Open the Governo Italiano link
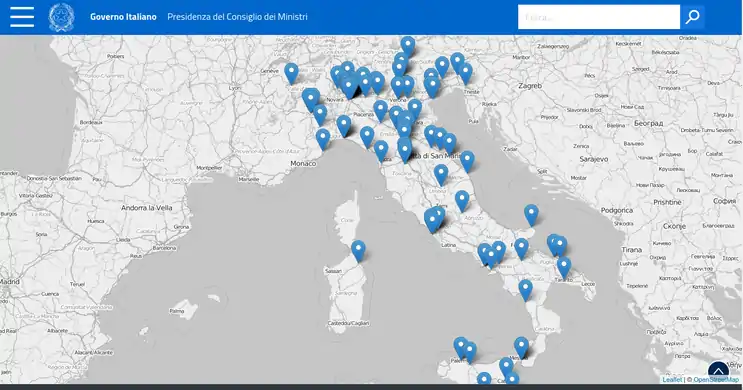Viewport: 743px width, 390px height. (x=123, y=17)
